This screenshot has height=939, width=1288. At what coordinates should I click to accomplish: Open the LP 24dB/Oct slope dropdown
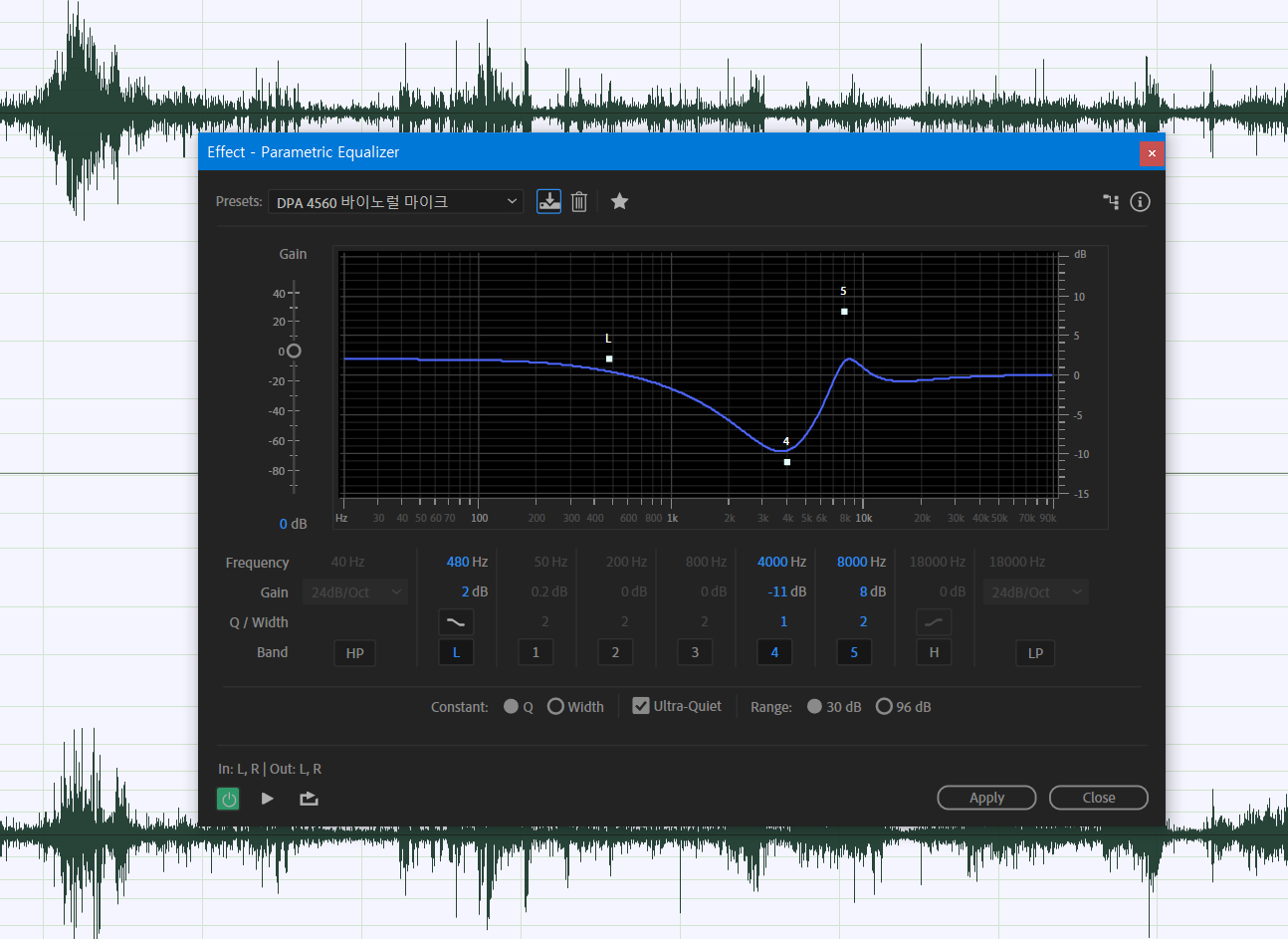pyautogui.click(x=1035, y=592)
